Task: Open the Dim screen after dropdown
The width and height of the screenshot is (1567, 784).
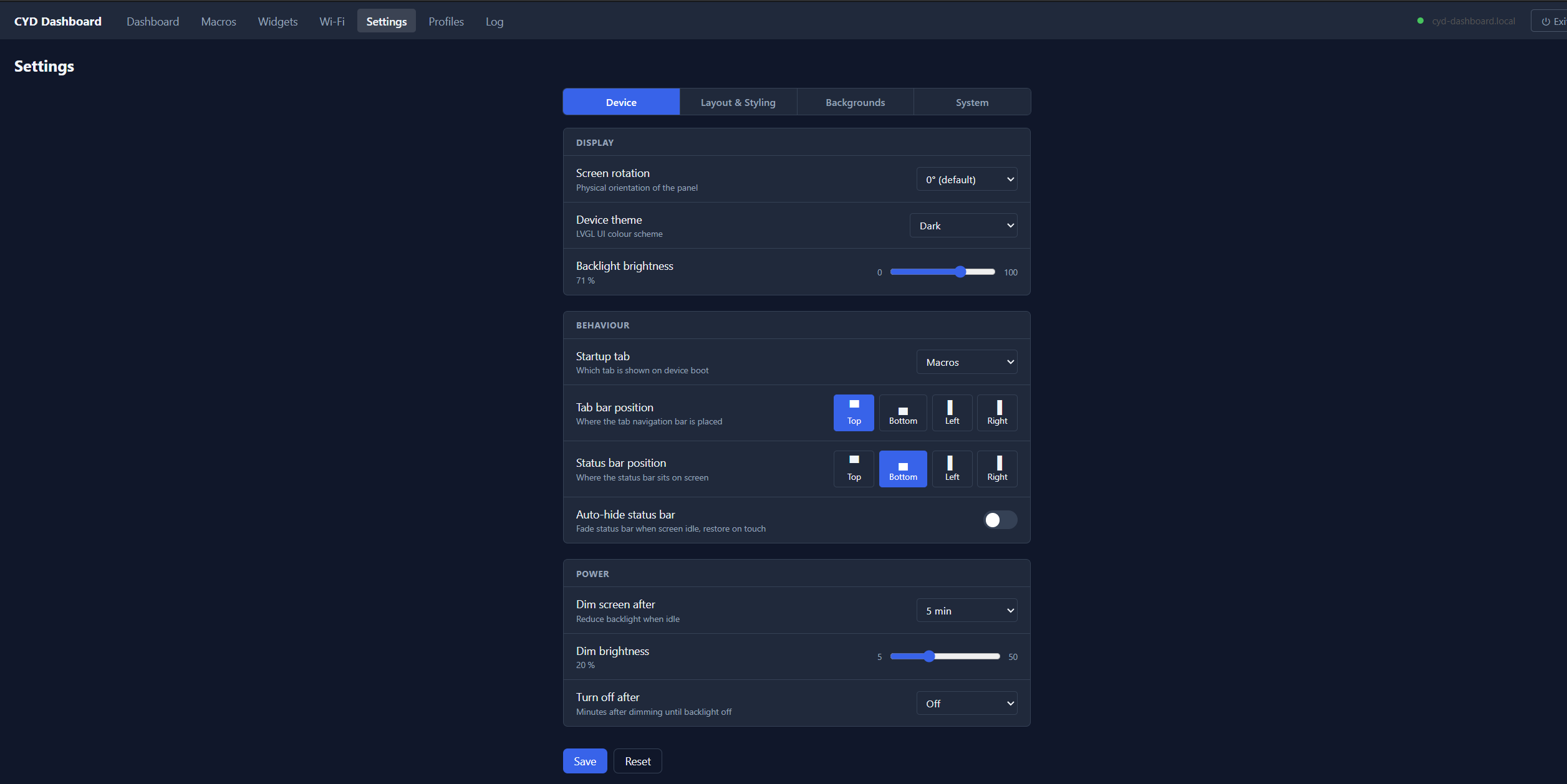Action: pos(967,611)
